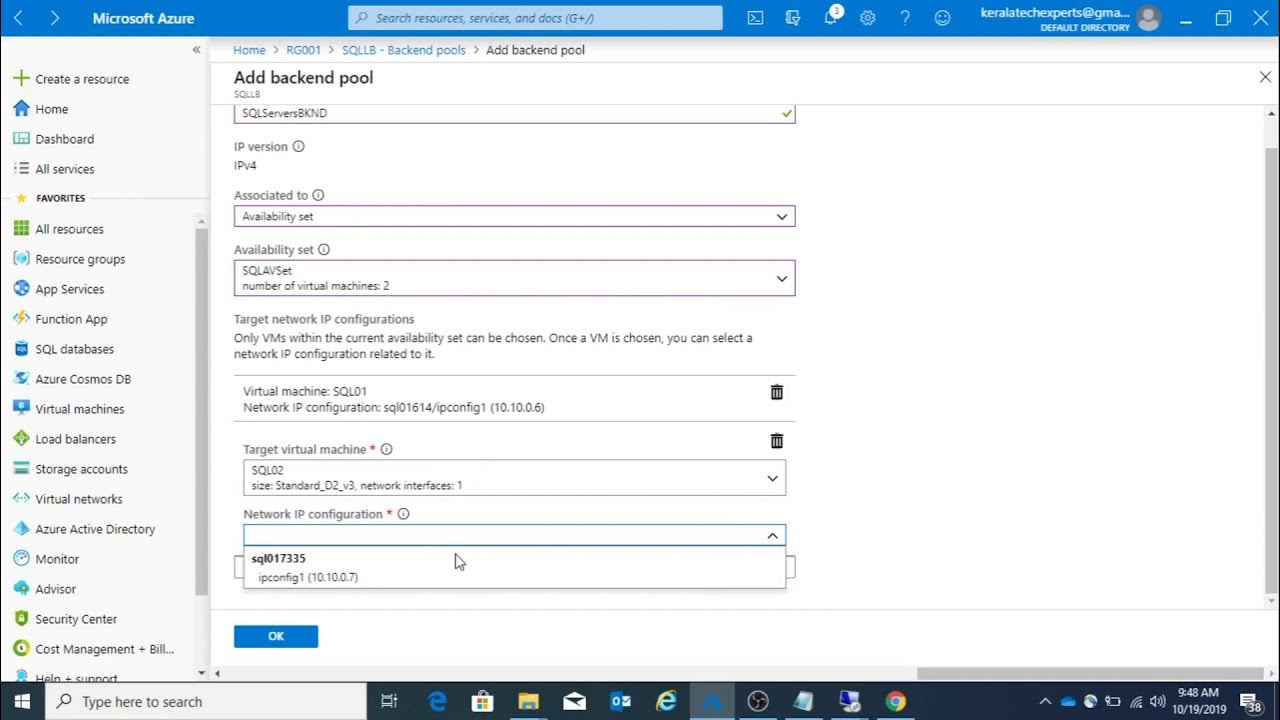Close the Add backend pool blade
Screen dimensions: 1280x720
point(1265,77)
